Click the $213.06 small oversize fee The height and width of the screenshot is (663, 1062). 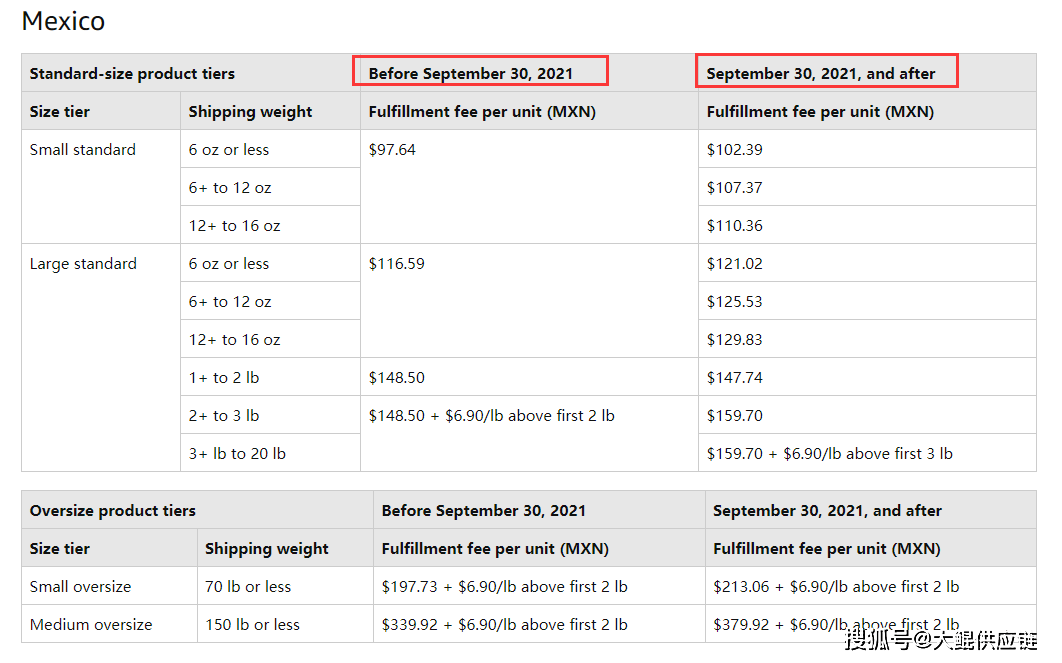[741, 586]
